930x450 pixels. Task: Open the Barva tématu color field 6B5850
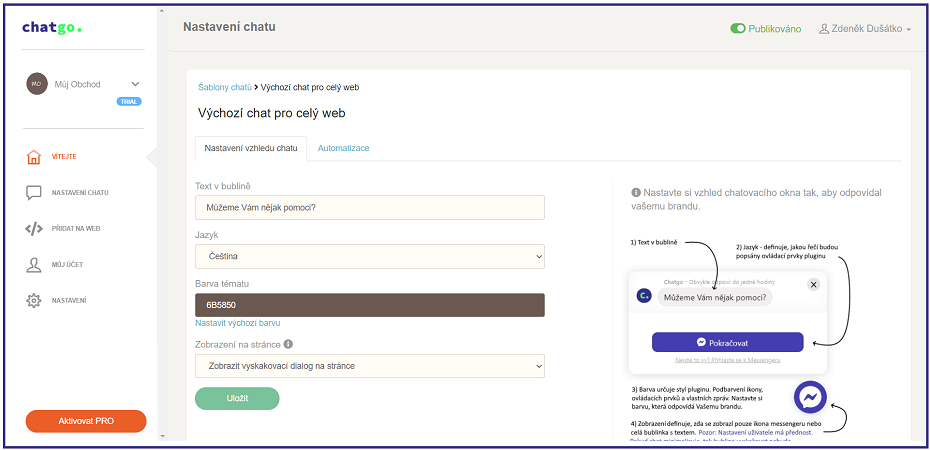[370, 305]
